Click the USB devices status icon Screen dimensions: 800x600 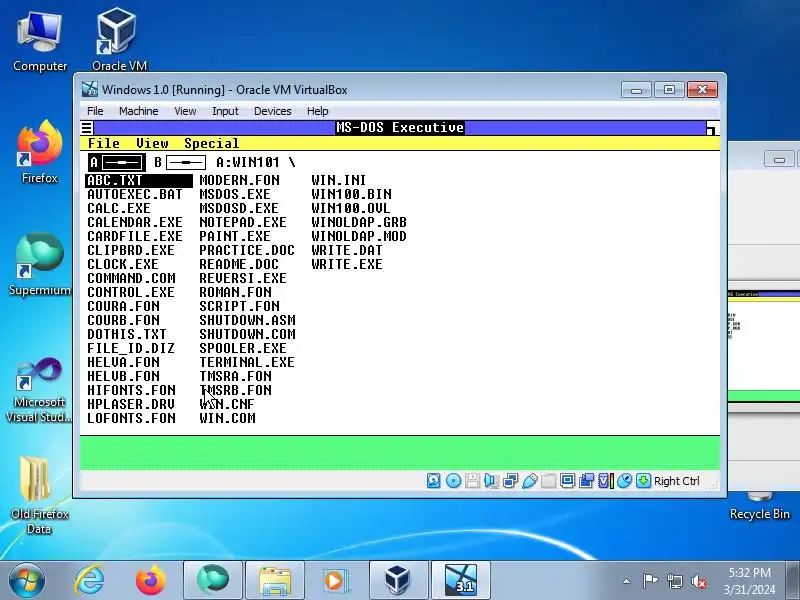click(530, 481)
